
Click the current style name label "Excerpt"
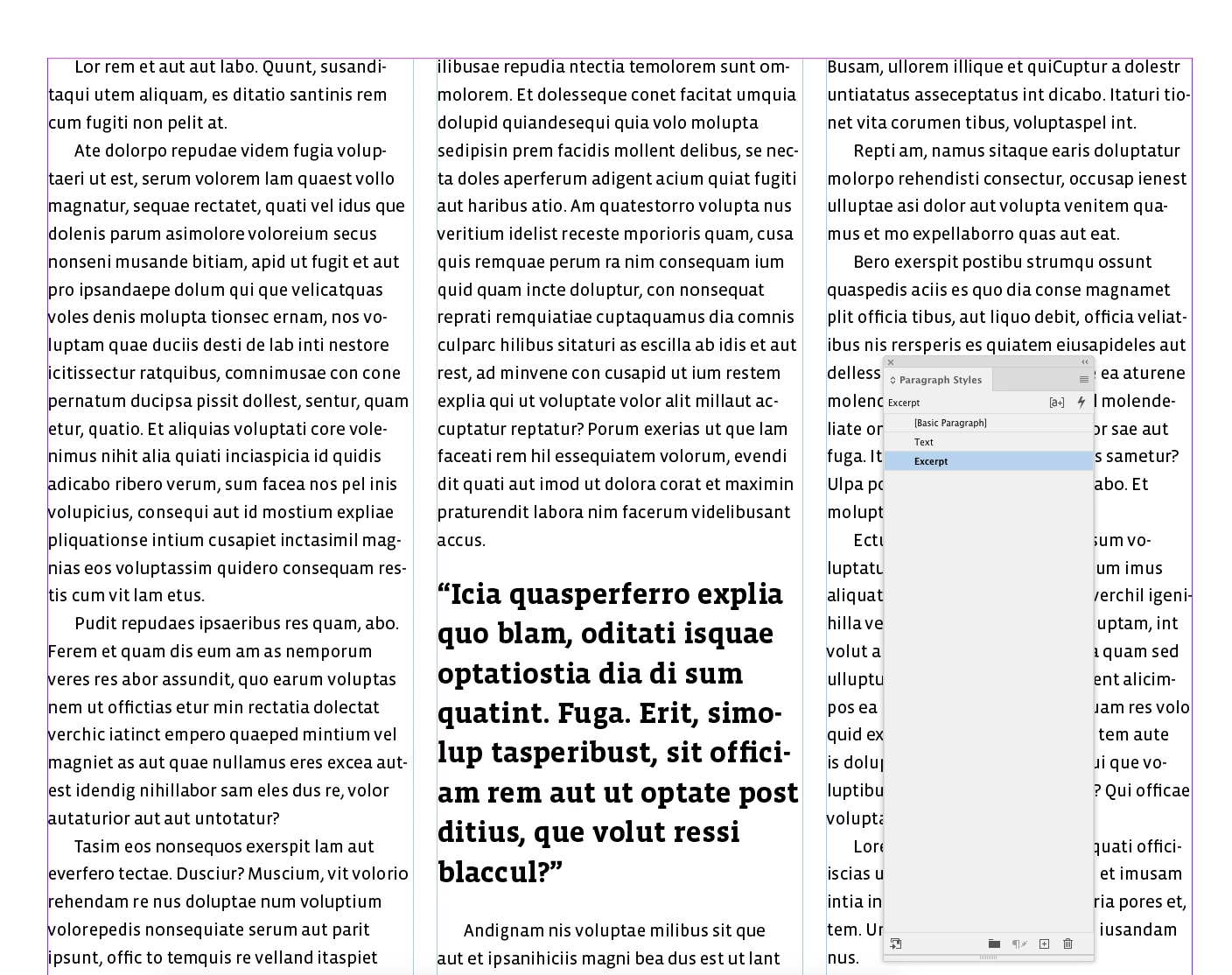(x=904, y=403)
